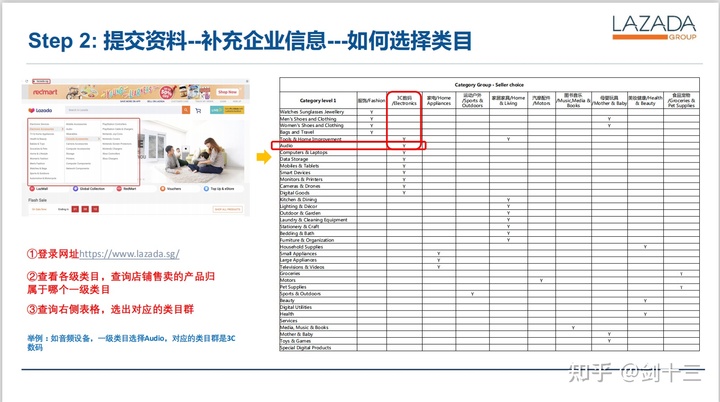Click the Music, Media & Books column header

(573, 100)
